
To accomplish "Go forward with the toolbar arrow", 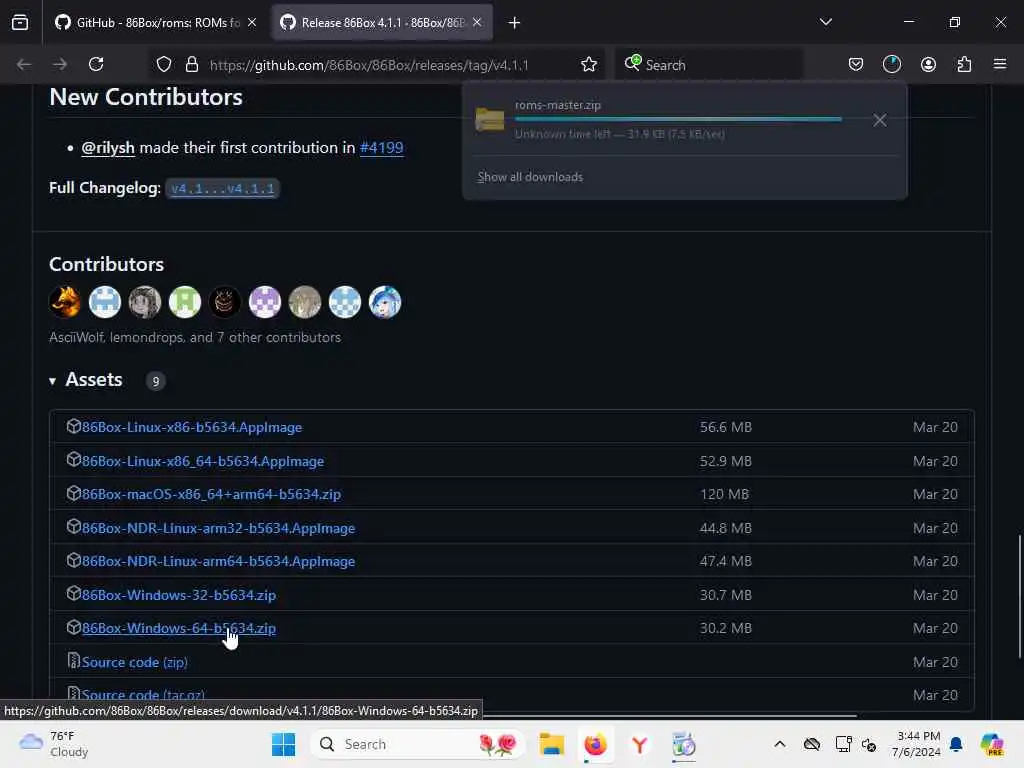I will pos(60,64).
